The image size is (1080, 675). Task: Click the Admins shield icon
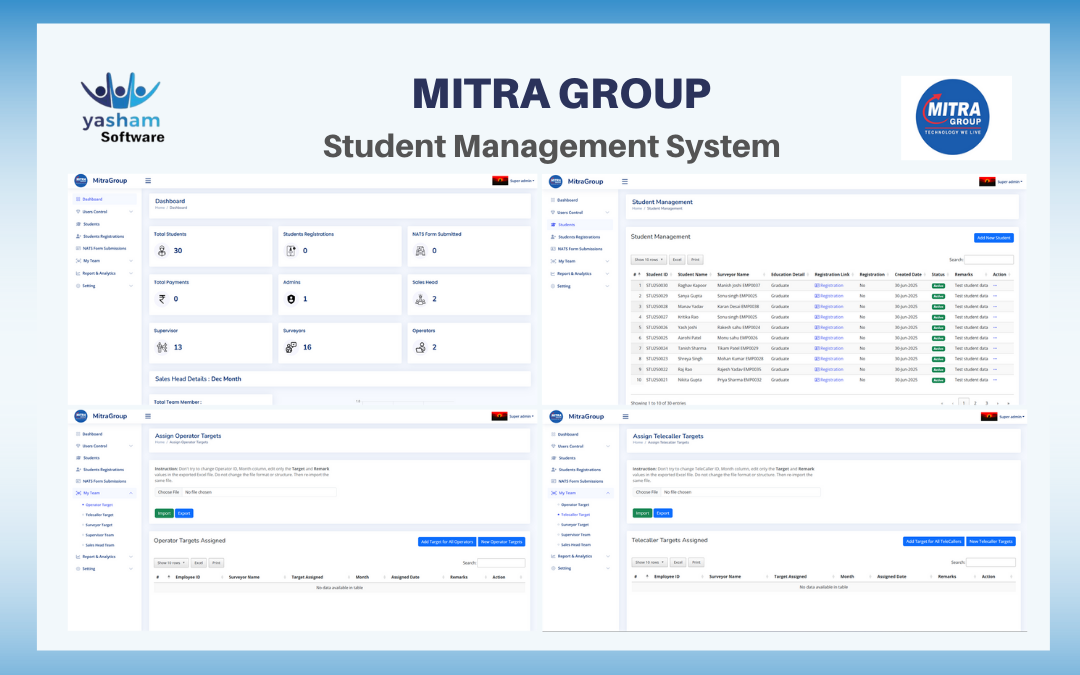291,299
